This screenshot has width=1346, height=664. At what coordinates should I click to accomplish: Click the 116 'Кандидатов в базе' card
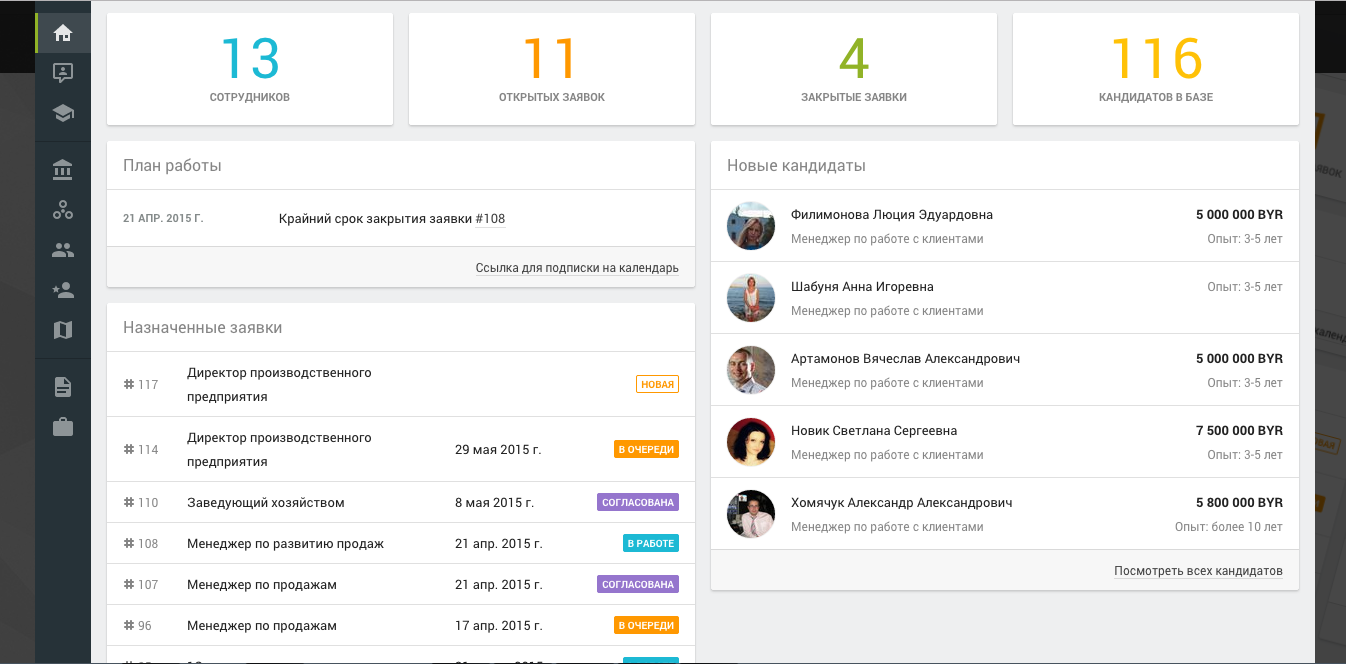pyautogui.click(x=1156, y=69)
